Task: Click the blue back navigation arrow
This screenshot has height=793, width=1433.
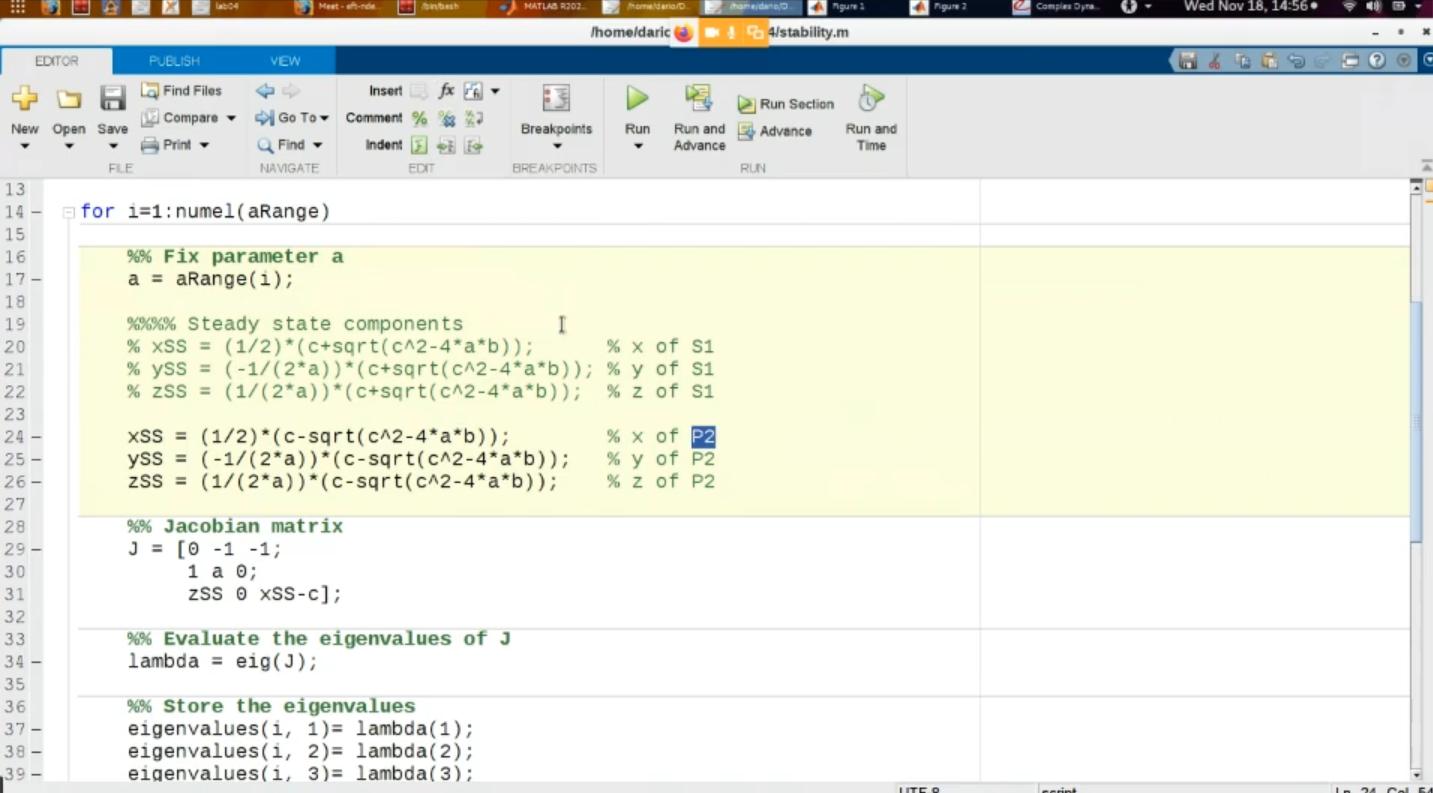Action: pos(265,91)
